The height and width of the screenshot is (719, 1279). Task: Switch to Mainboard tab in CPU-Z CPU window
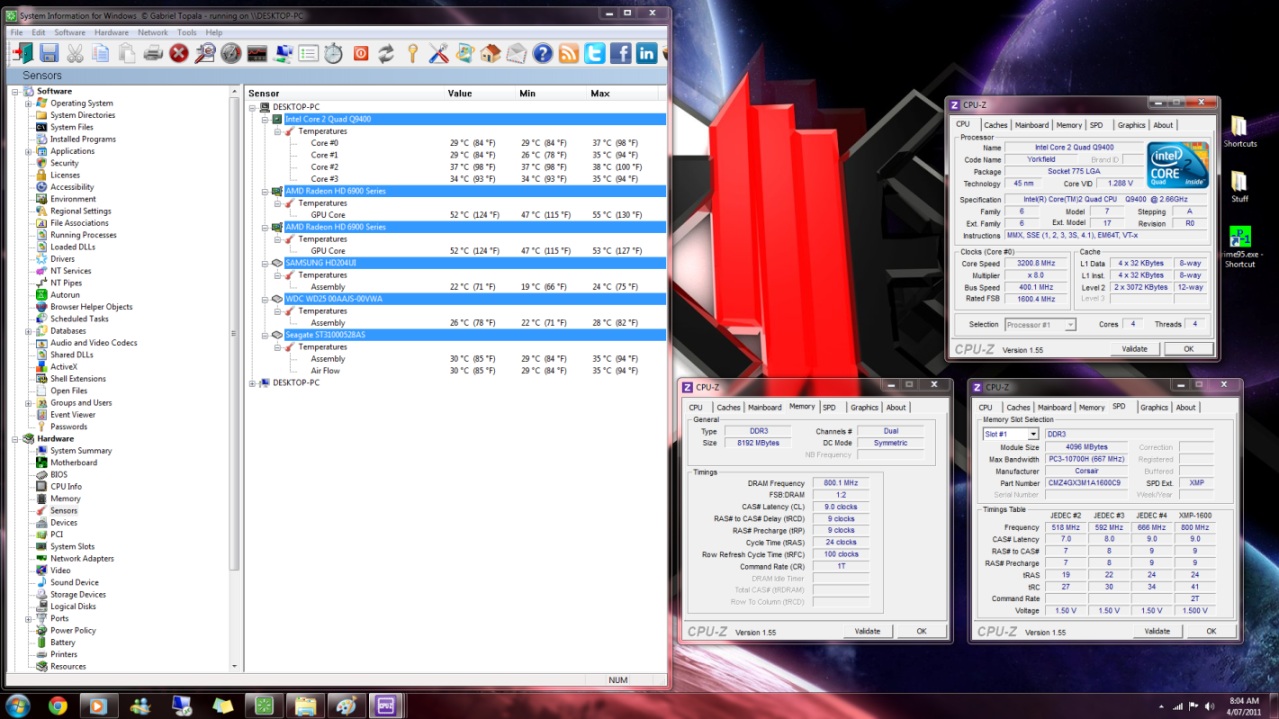[1032, 125]
